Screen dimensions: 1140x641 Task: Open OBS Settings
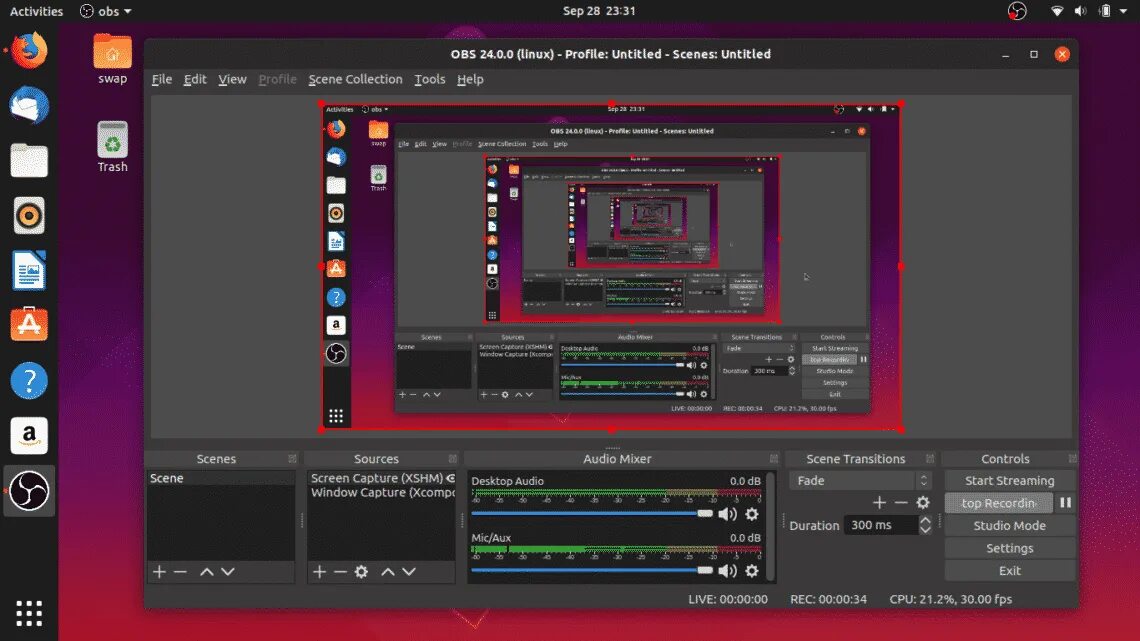coord(1009,548)
